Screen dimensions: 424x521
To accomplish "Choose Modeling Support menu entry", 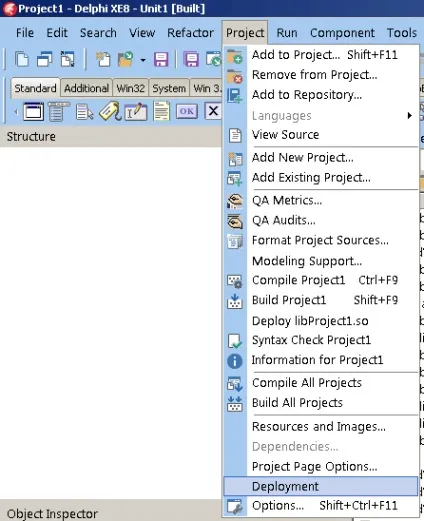I will (x=321, y=261).
